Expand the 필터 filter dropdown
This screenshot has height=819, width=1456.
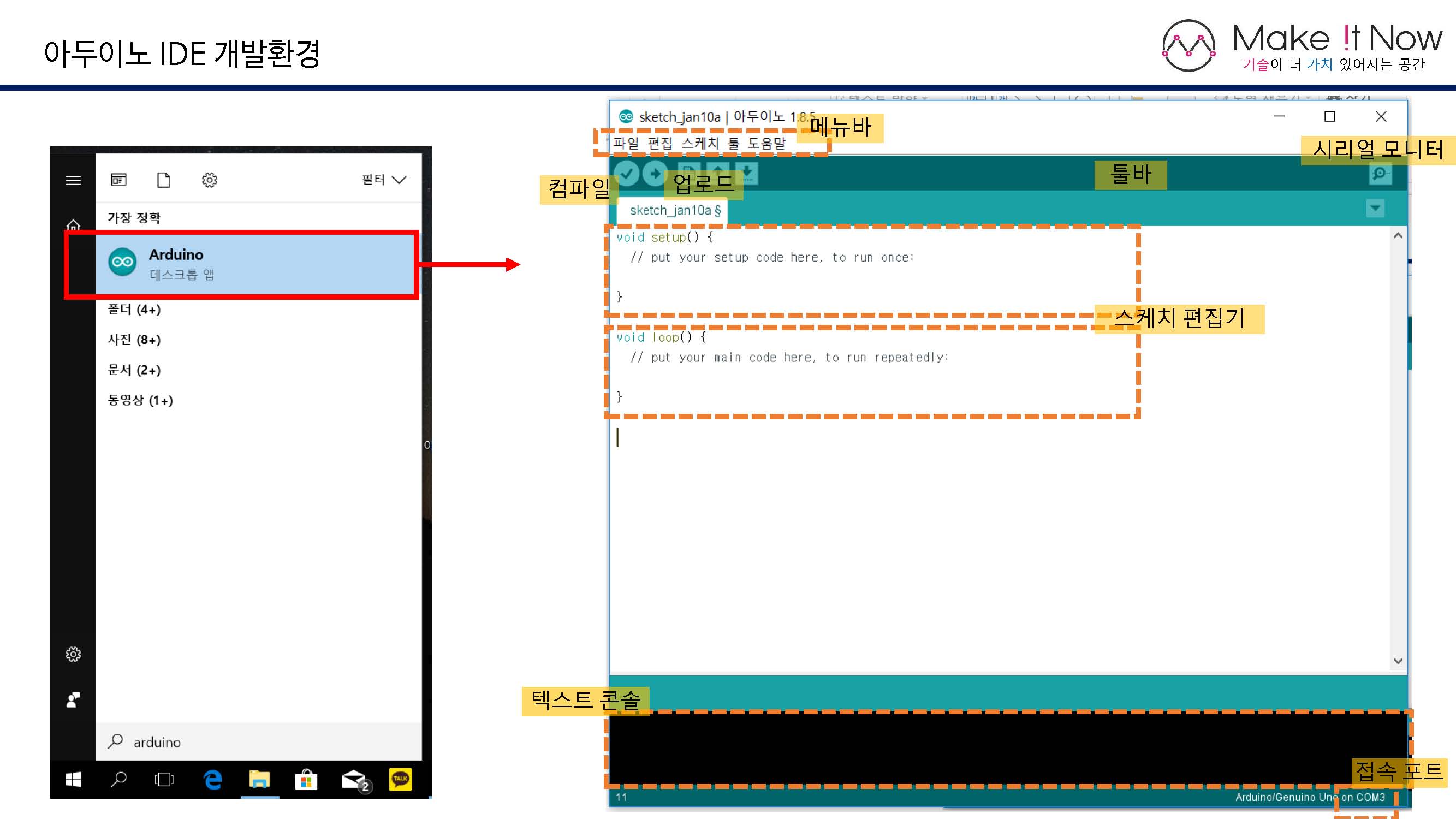coord(384,180)
